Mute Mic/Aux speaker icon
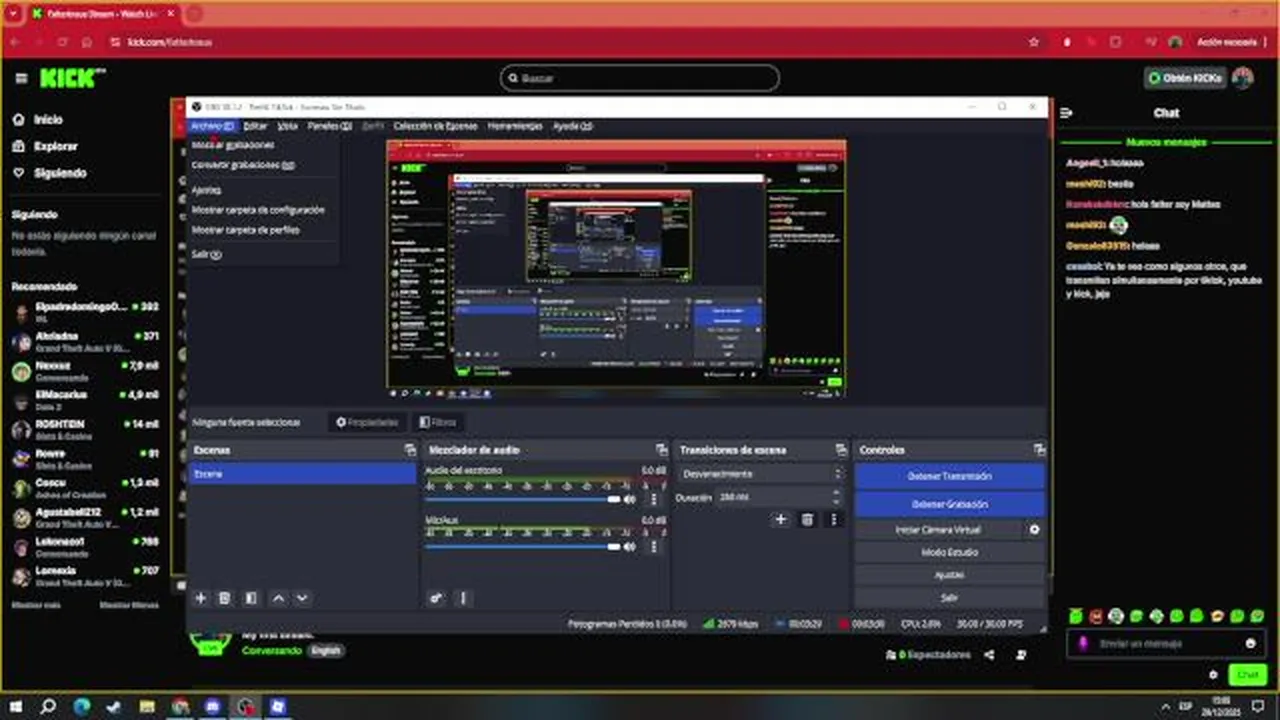1280x720 pixels. (630, 546)
